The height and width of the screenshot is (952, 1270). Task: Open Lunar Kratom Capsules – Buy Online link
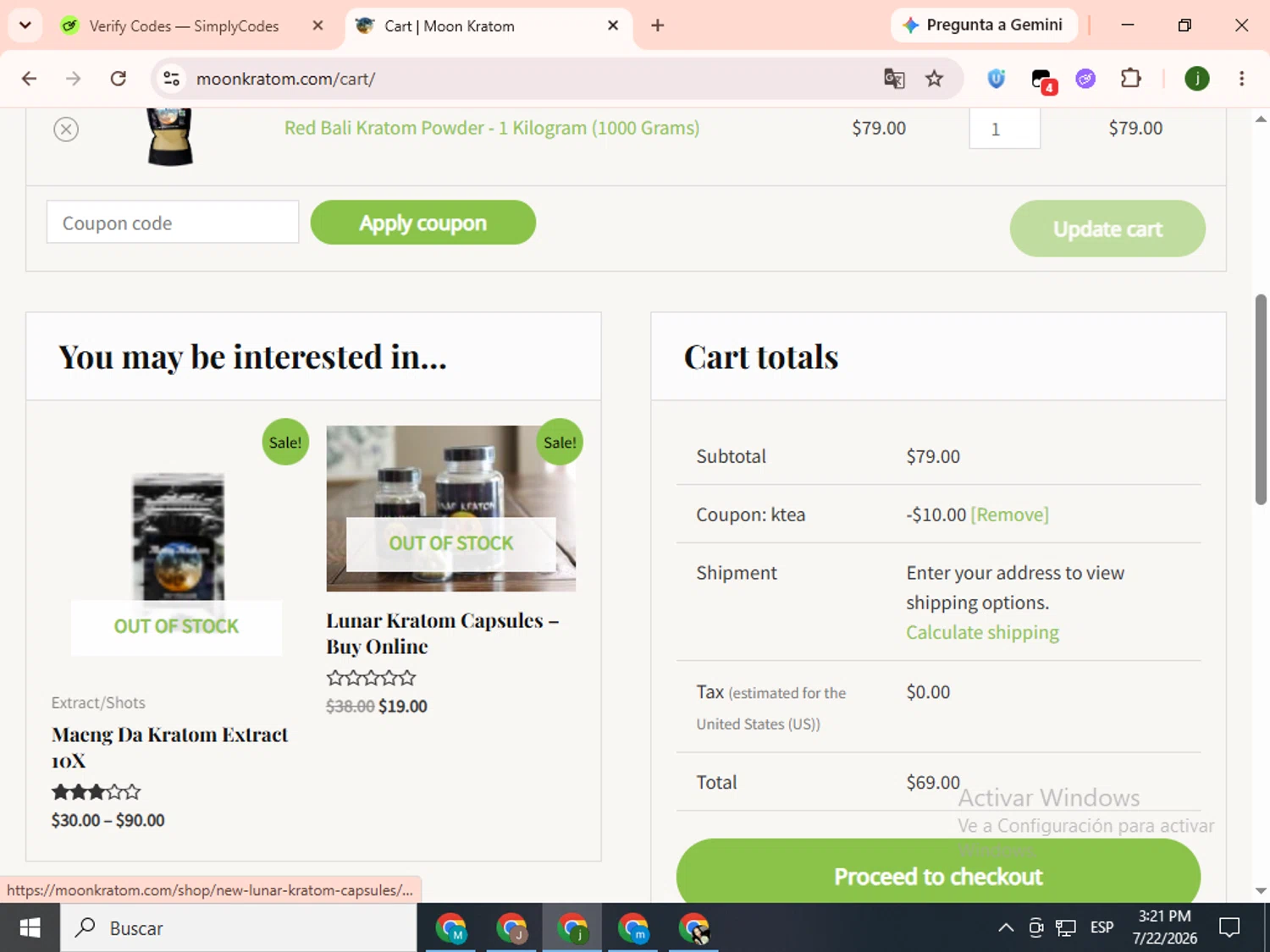point(443,633)
